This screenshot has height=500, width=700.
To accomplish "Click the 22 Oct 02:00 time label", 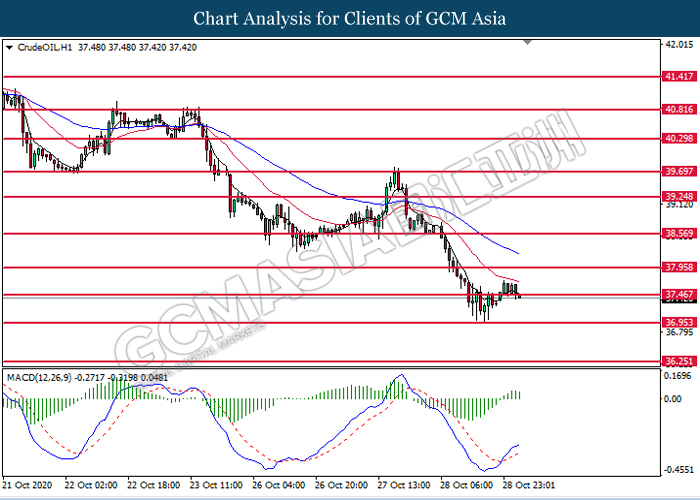I will [91, 485].
